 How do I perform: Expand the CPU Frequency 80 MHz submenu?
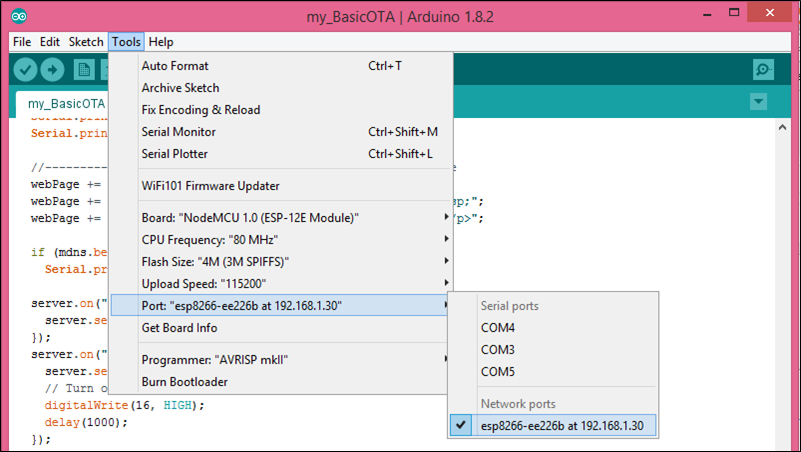pos(280,240)
